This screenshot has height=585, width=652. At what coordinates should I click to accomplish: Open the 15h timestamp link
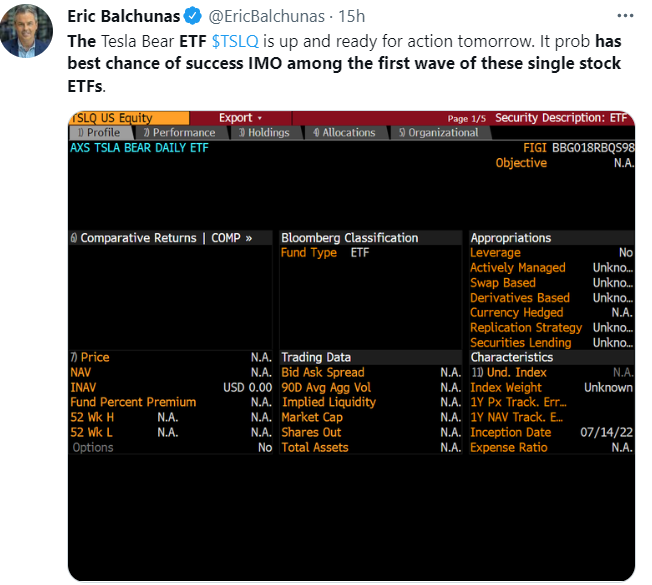pos(352,17)
